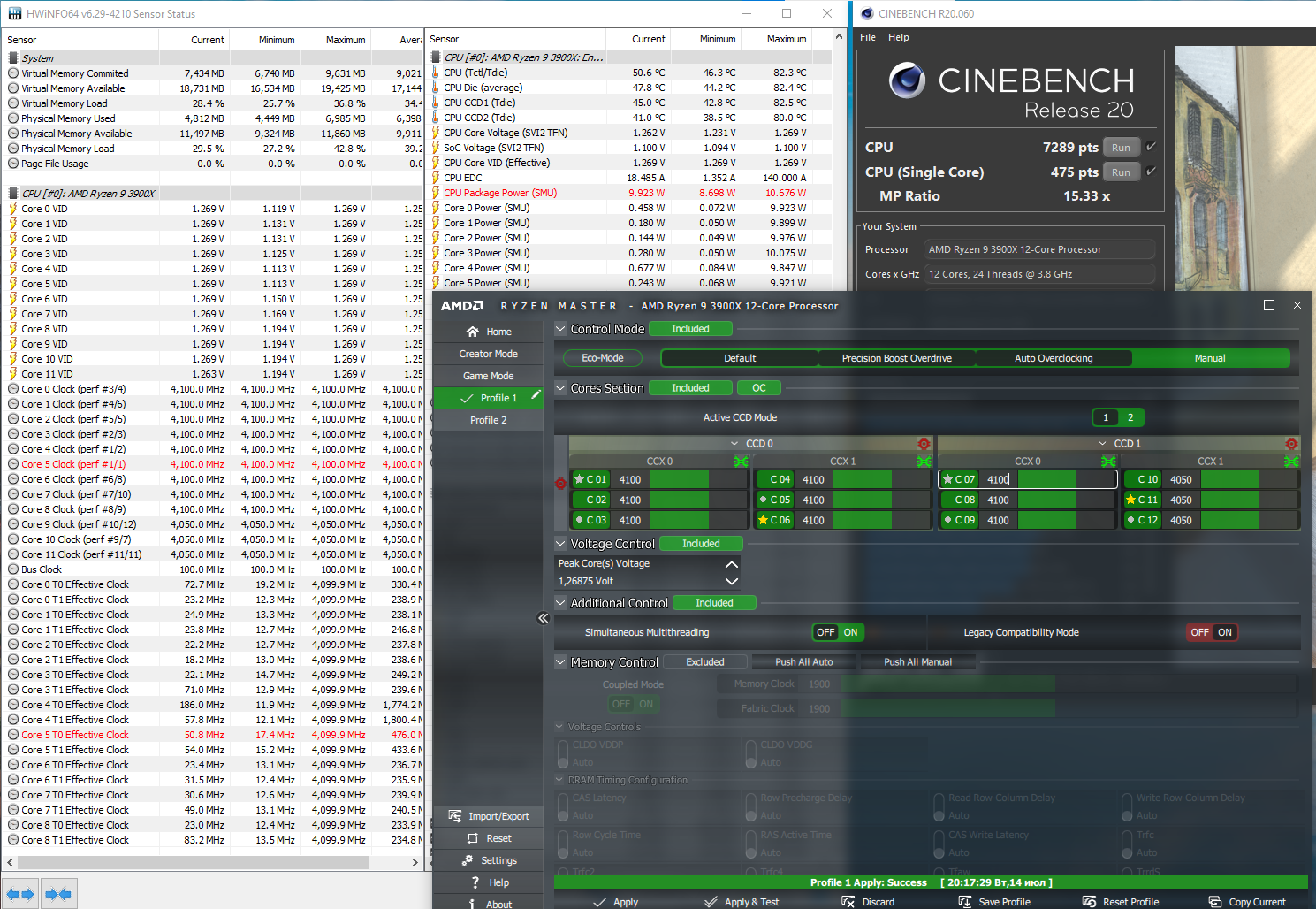1316x909 pixels.
Task: Click the Eco-Mode button
Action: tap(603, 358)
